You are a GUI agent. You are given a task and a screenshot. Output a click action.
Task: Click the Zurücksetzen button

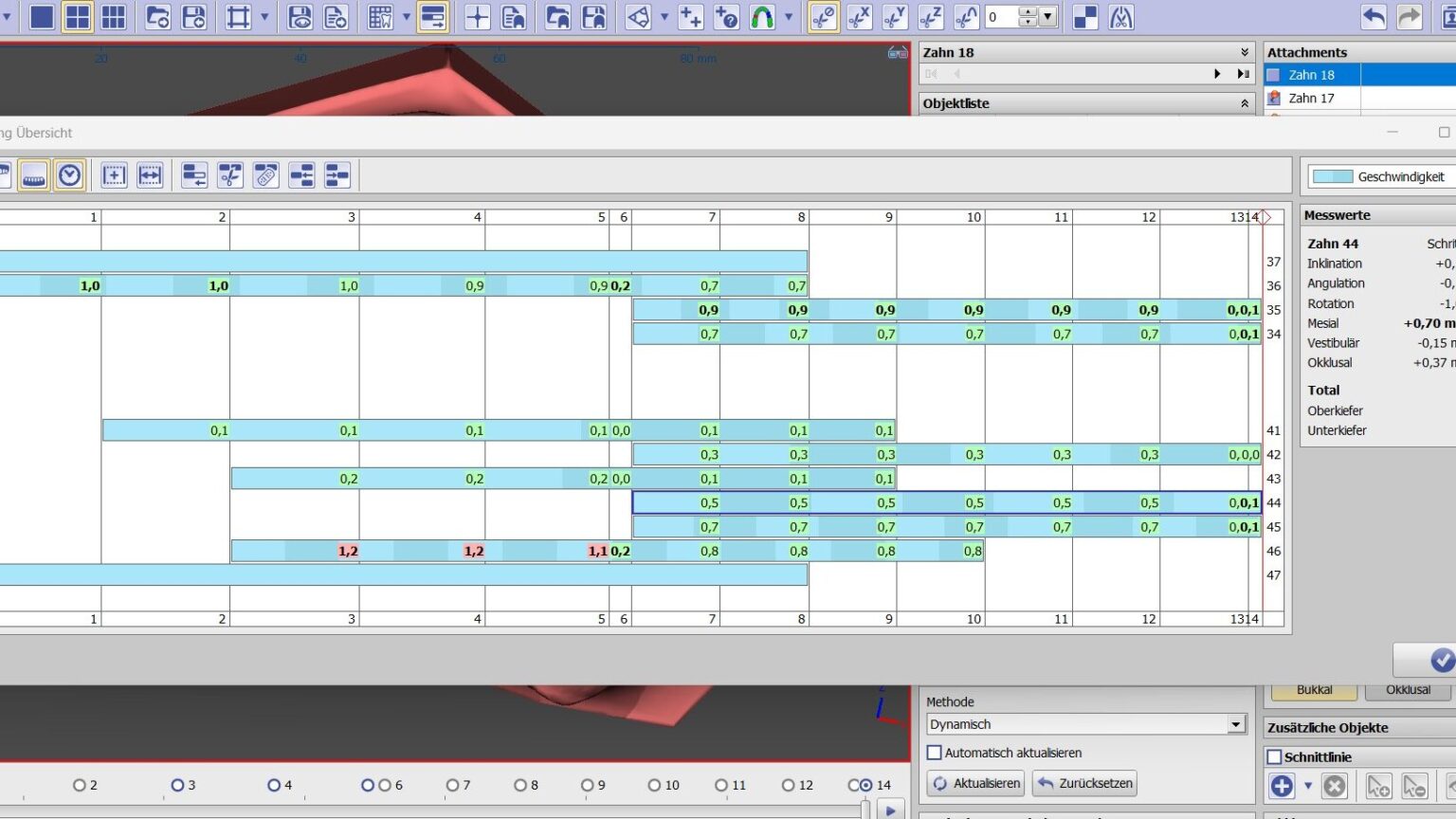(1083, 783)
